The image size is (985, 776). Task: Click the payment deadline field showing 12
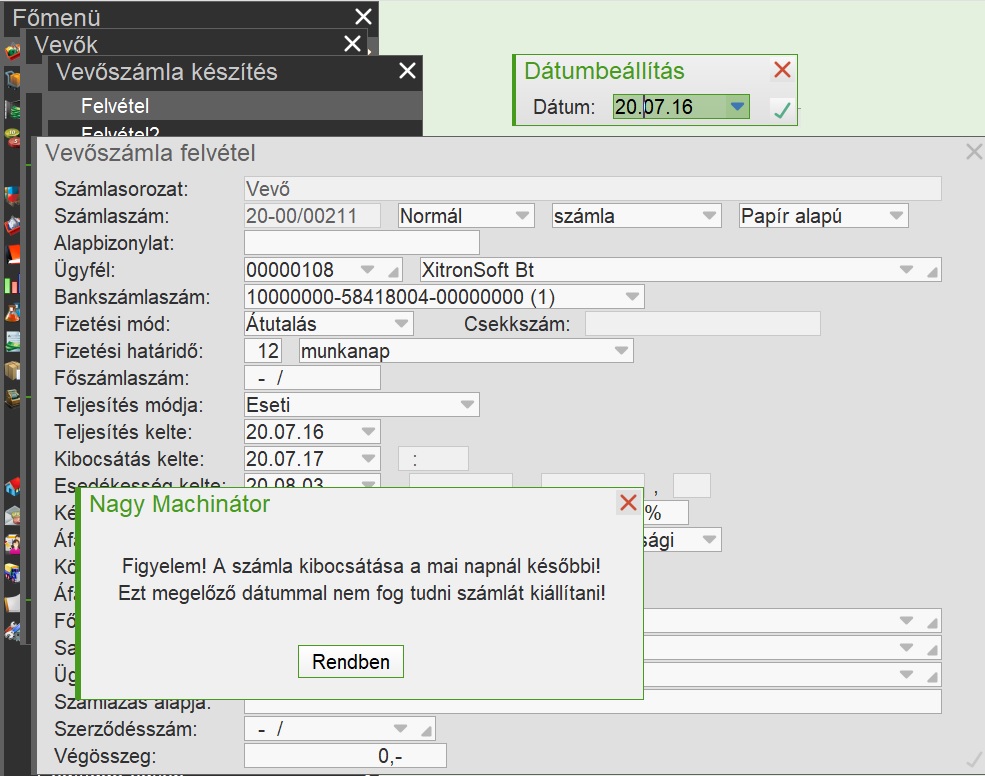268,351
